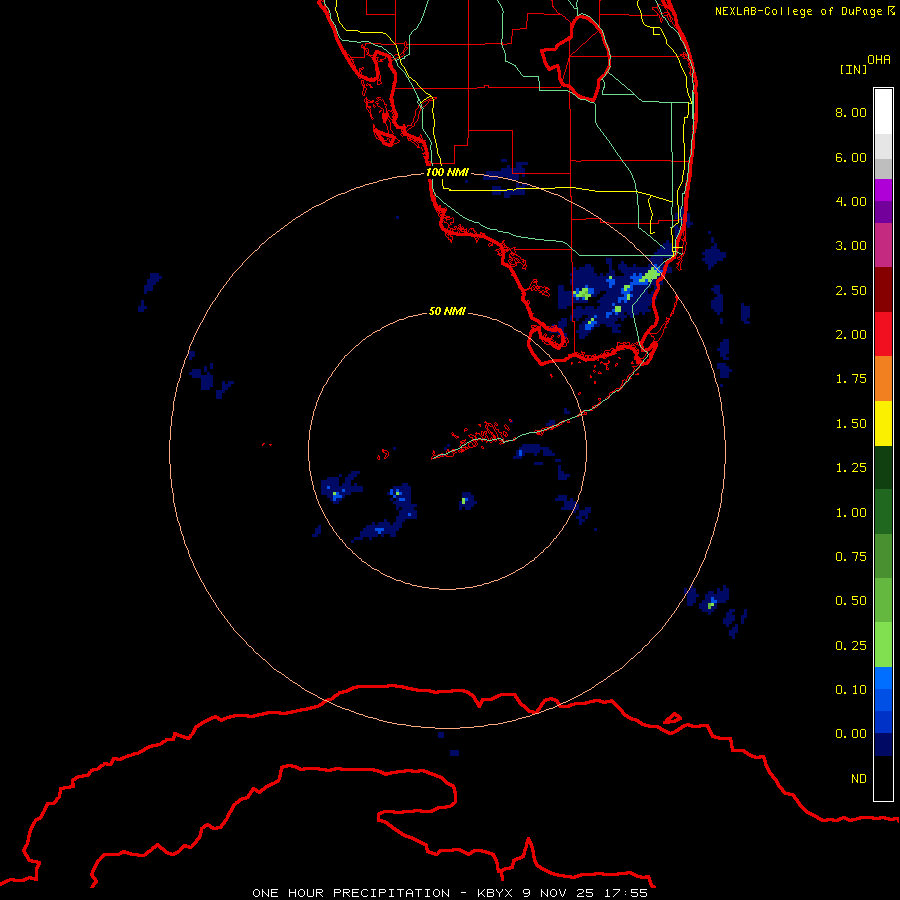Select the 1.25 legend value
The height and width of the screenshot is (900, 900).
851,468
